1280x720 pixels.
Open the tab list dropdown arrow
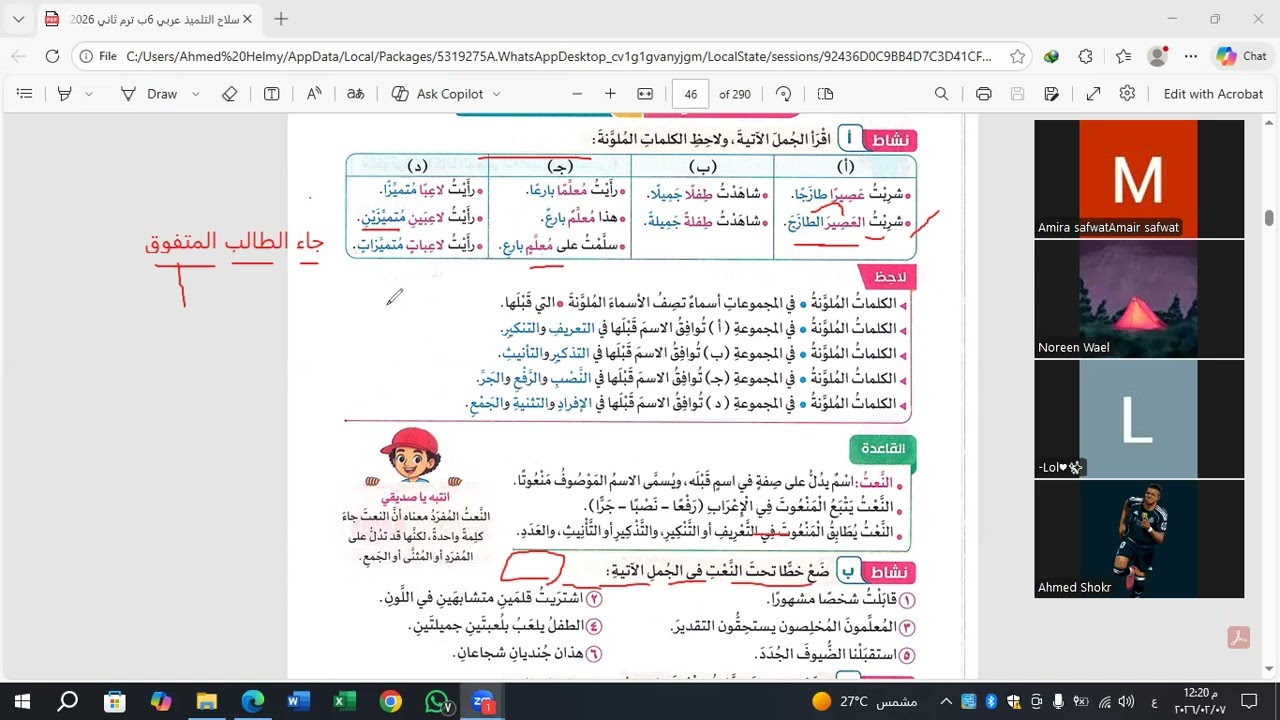[18, 19]
